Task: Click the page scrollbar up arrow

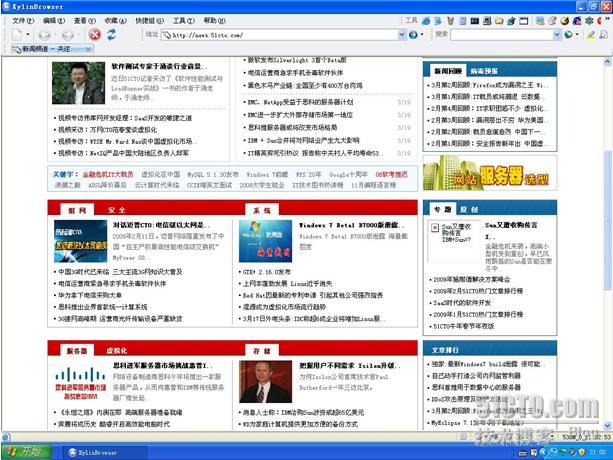Action: (607, 61)
